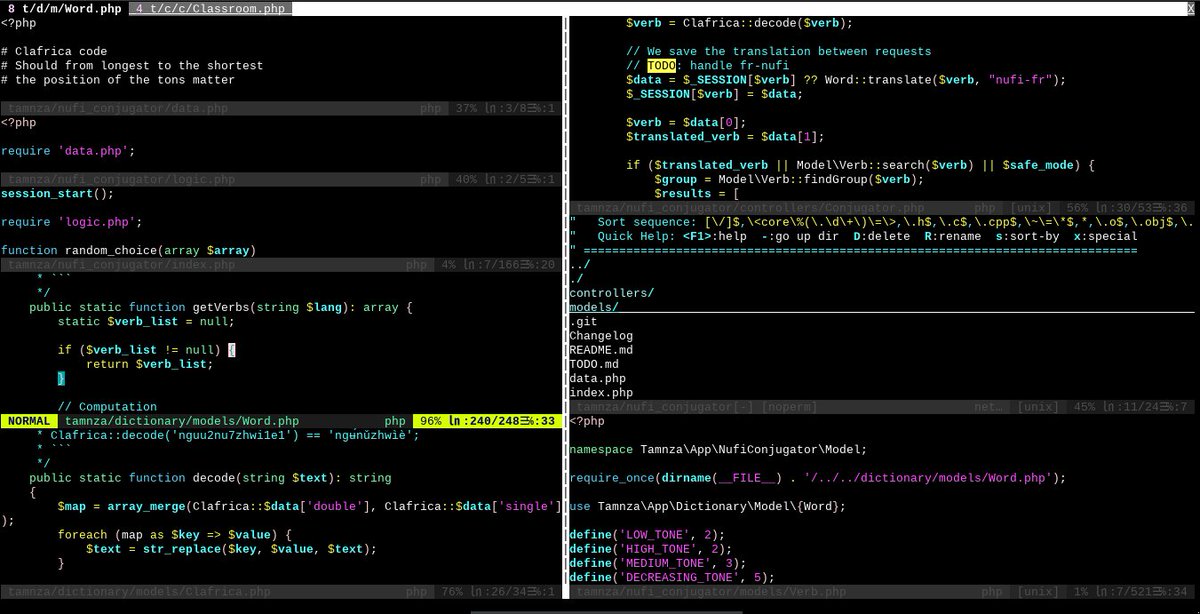Select the ./ current directory entry

(x=577, y=278)
